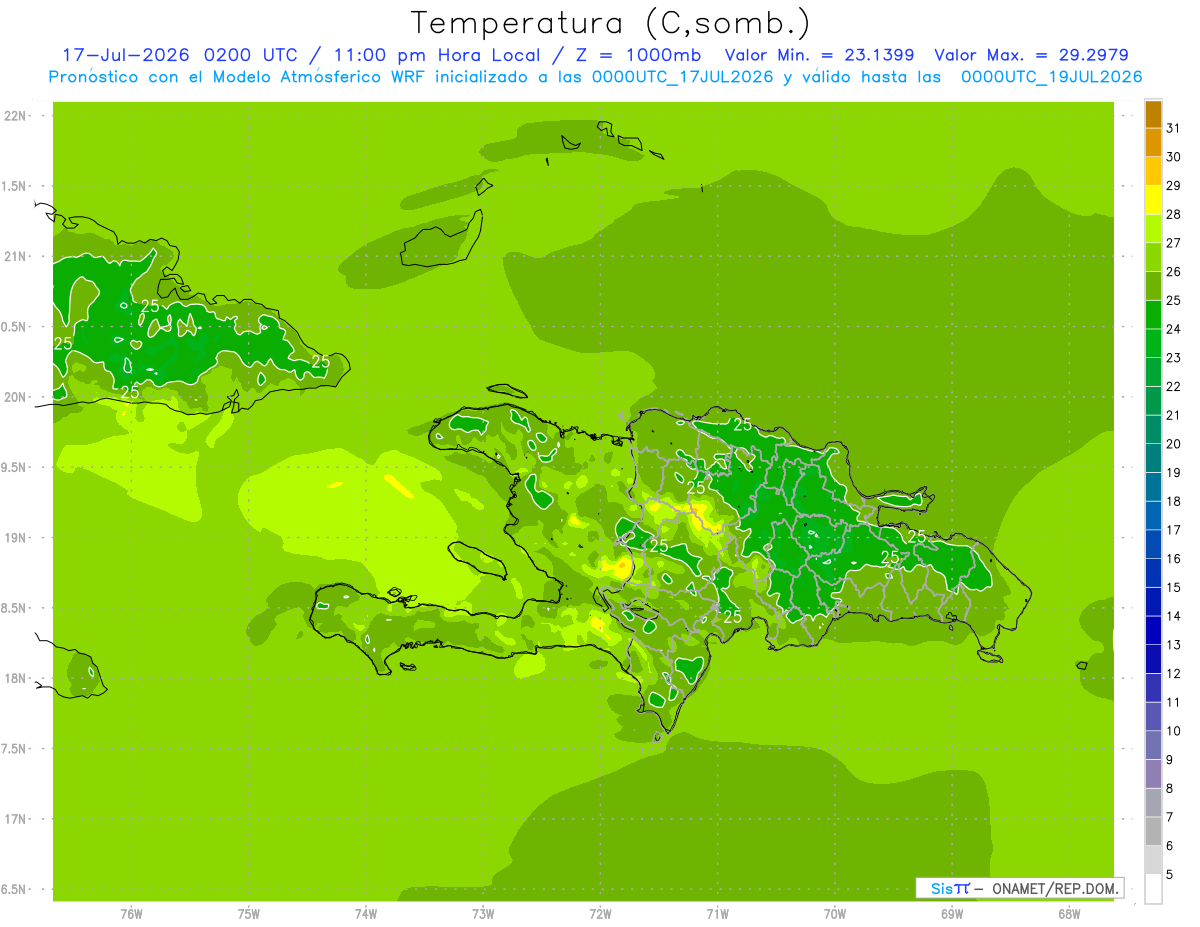
Task: Click the '75W' longitude axis label
Action: point(249,914)
